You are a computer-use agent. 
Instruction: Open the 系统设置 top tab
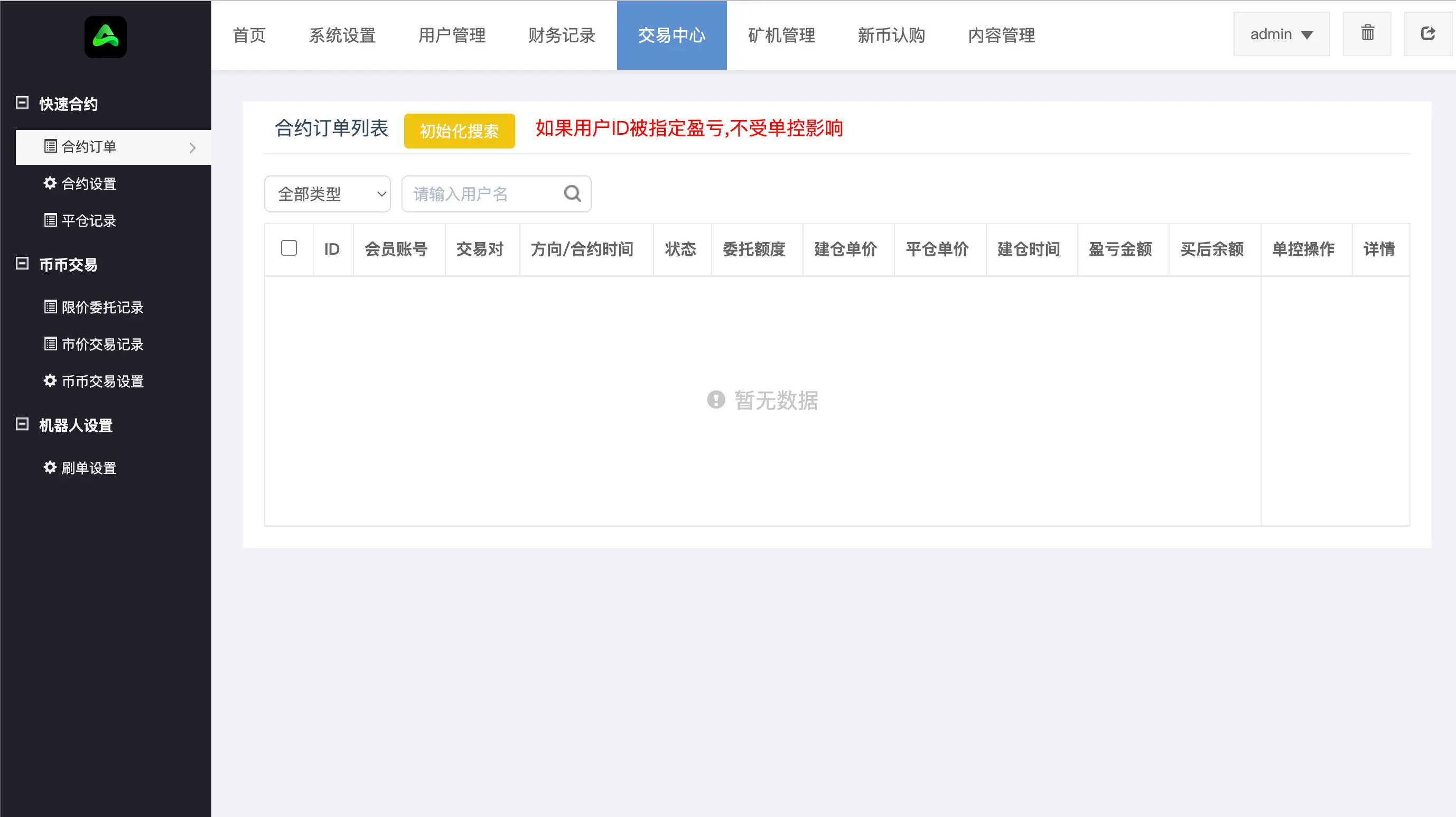[342, 35]
